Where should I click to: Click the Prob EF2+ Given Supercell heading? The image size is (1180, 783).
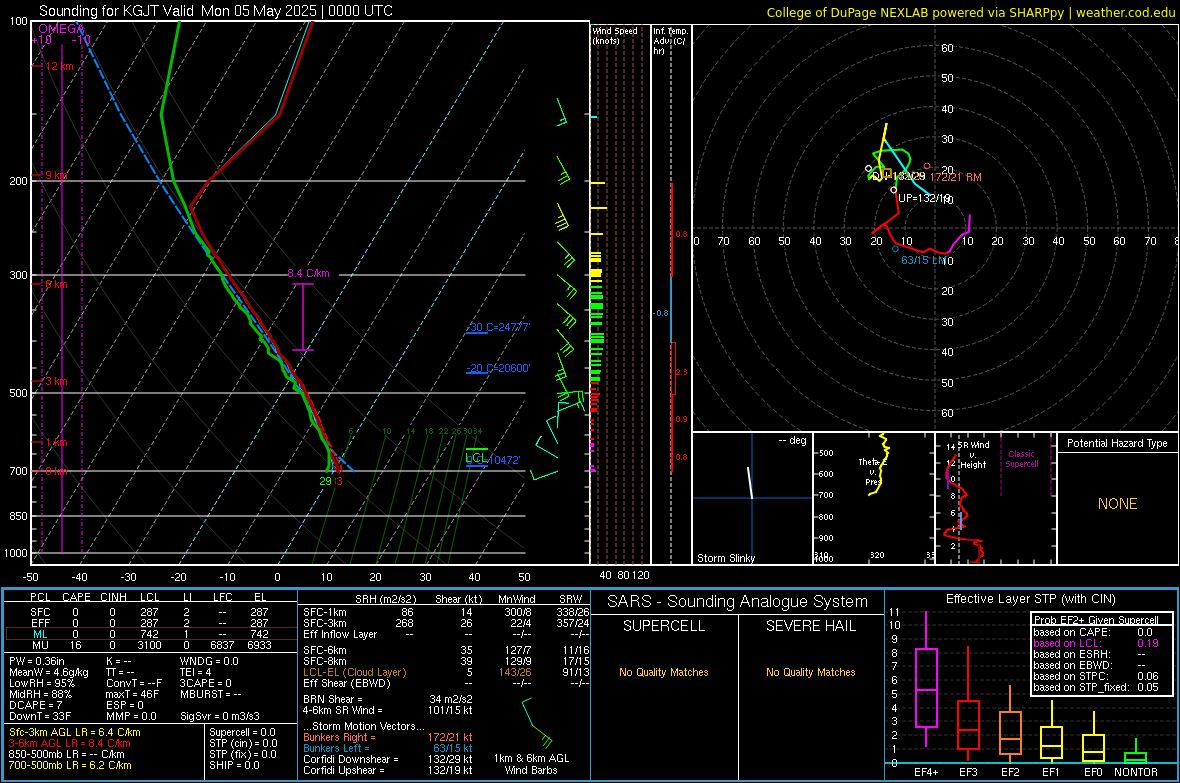(x=1096, y=620)
